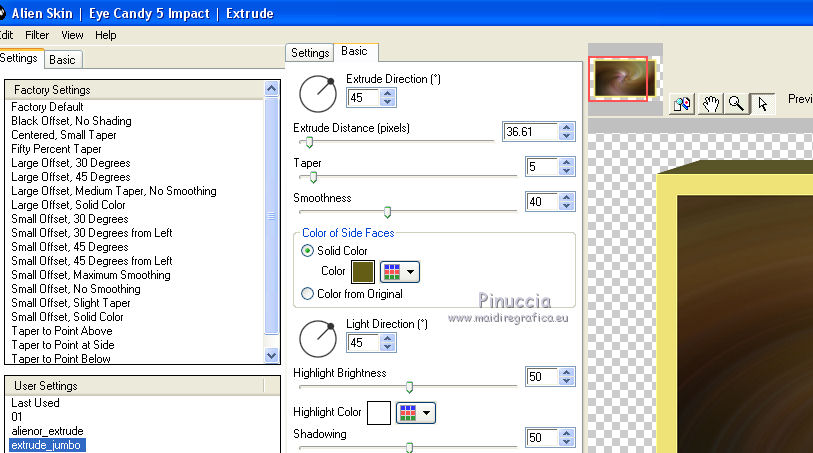Open the Help menu
This screenshot has height=453, width=813.
(106, 35)
